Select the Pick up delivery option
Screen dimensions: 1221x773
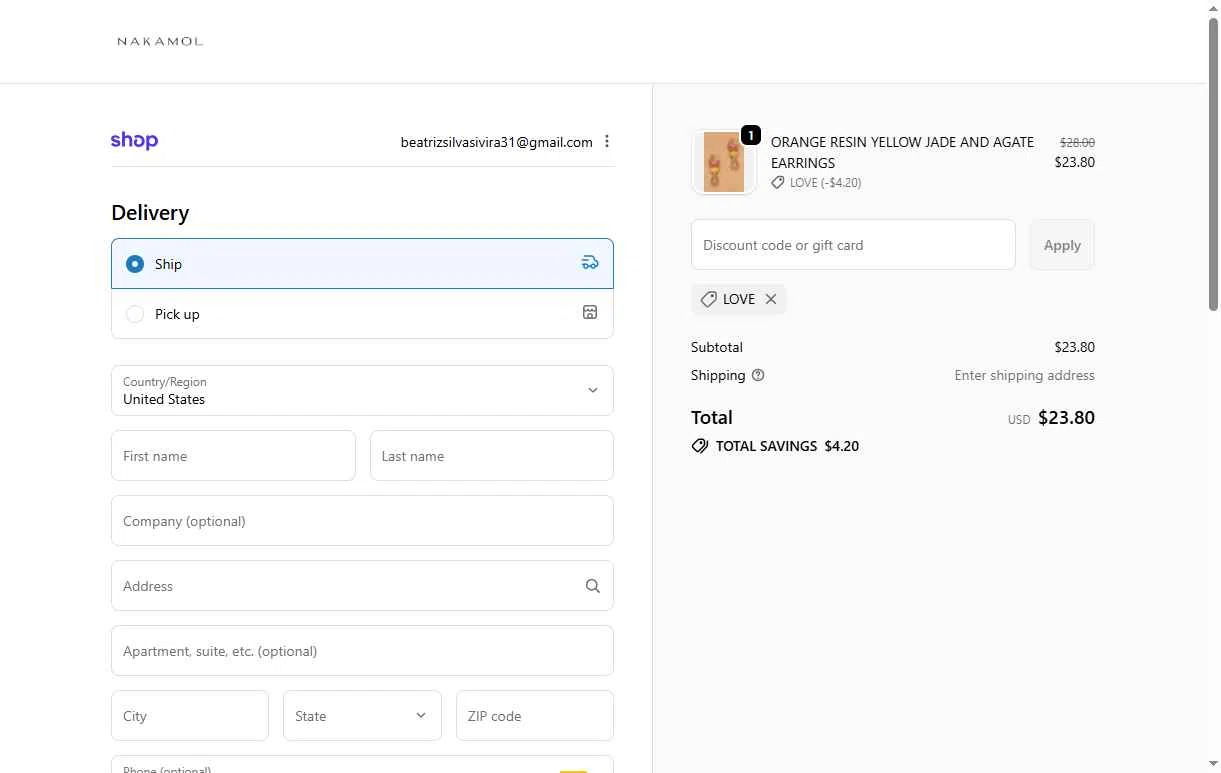point(135,314)
